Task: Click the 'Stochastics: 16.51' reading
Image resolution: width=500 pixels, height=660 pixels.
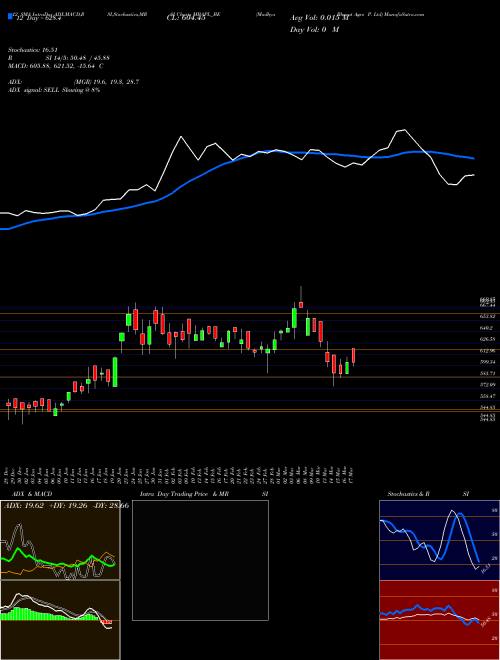Action: click(33, 50)
